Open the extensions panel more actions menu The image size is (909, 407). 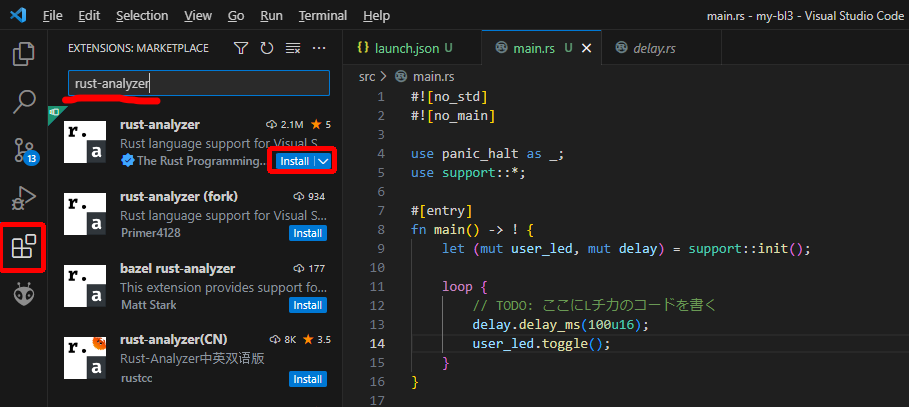point(319,48)
